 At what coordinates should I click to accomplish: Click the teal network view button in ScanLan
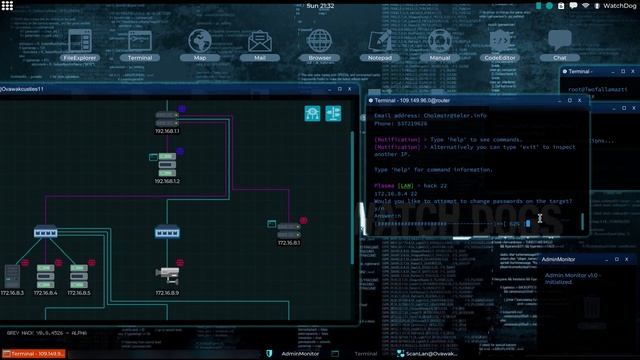[312, 113]
